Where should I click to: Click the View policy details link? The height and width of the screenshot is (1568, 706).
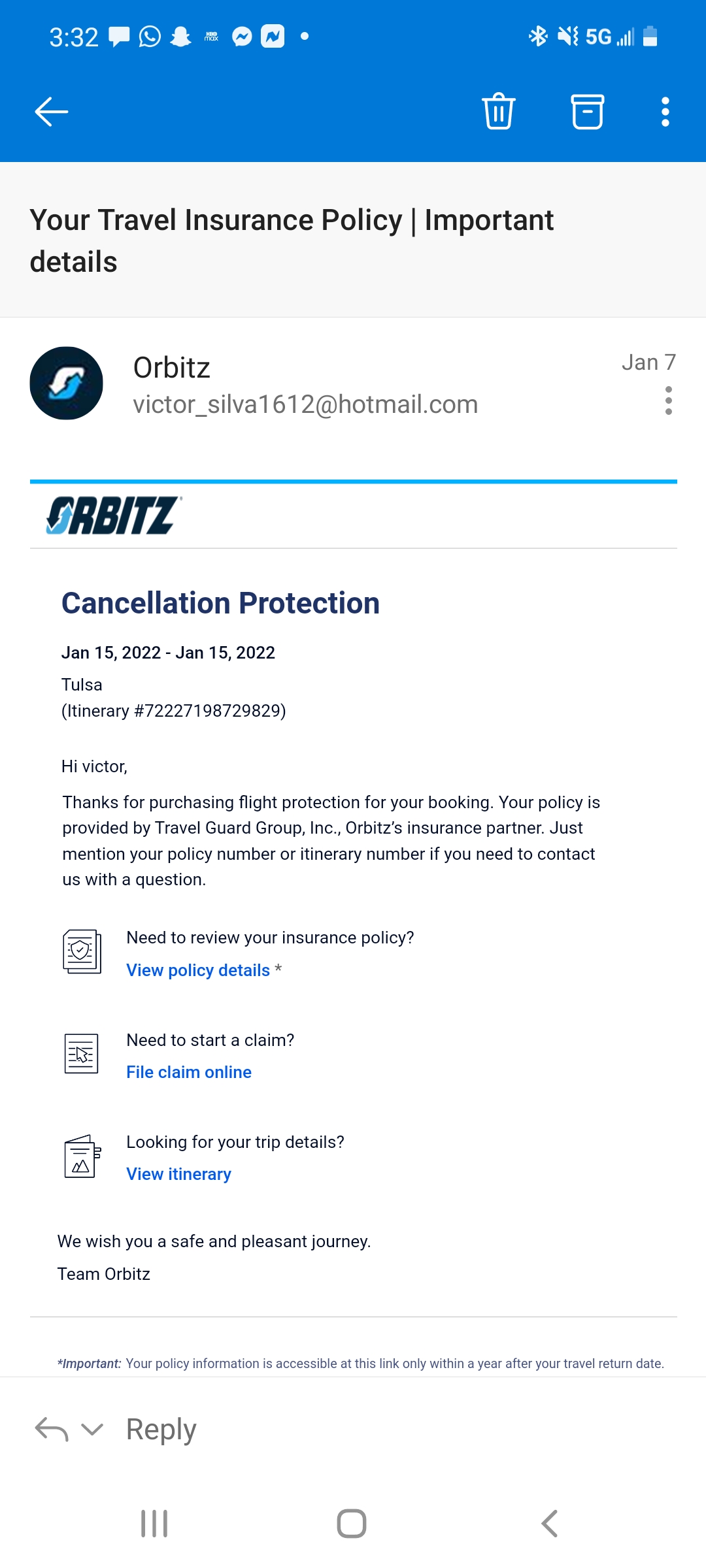(197, 970)
